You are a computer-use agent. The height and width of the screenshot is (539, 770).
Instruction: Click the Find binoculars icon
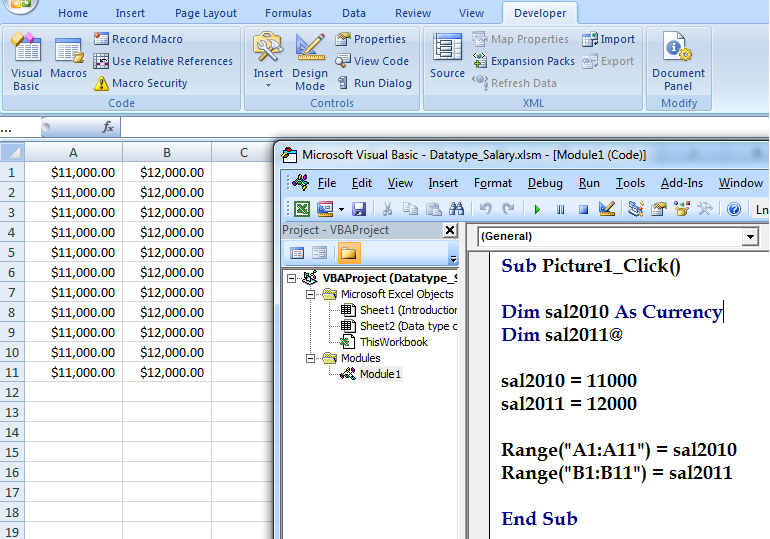point(456,209)
